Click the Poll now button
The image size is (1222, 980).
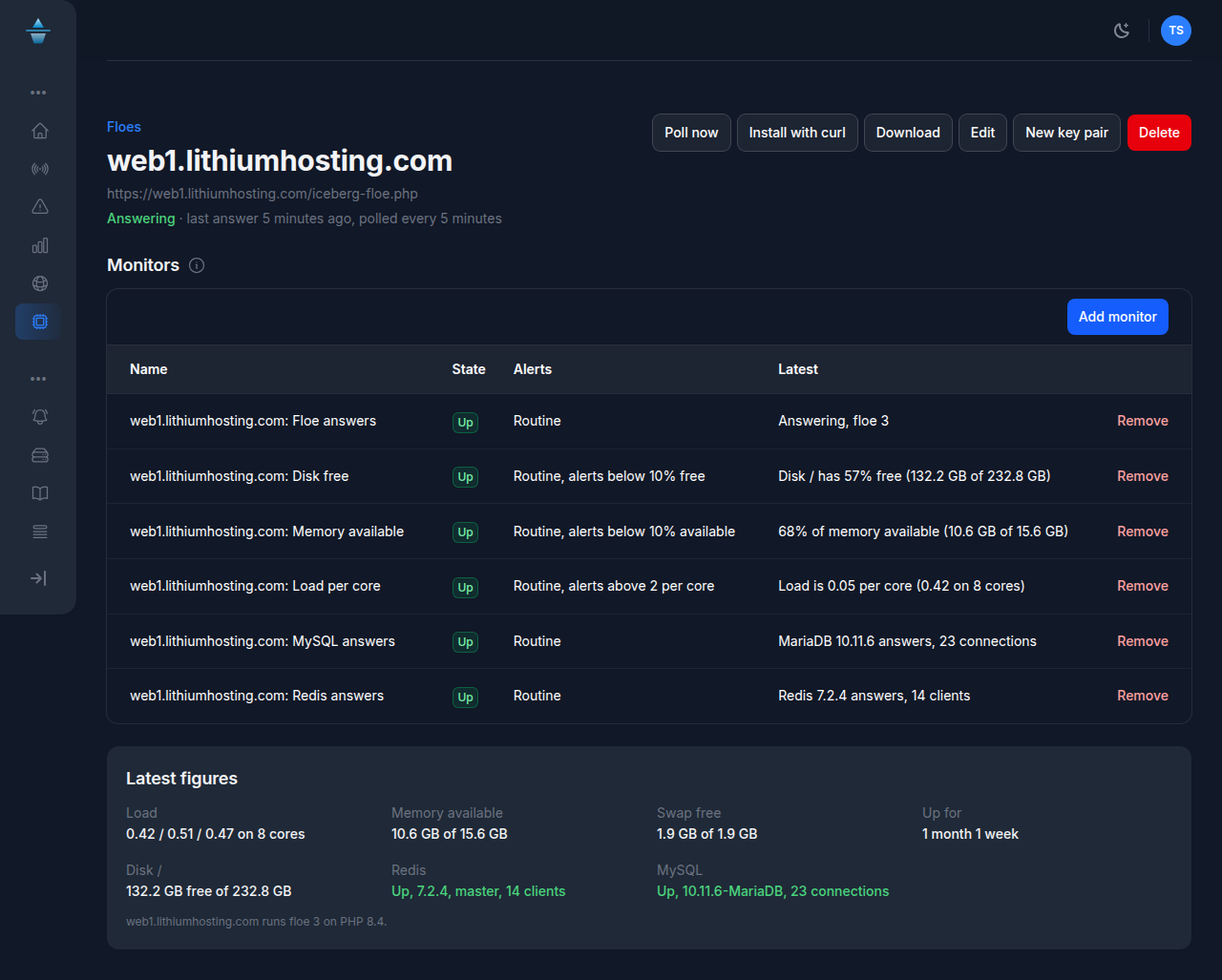(691, 133)
